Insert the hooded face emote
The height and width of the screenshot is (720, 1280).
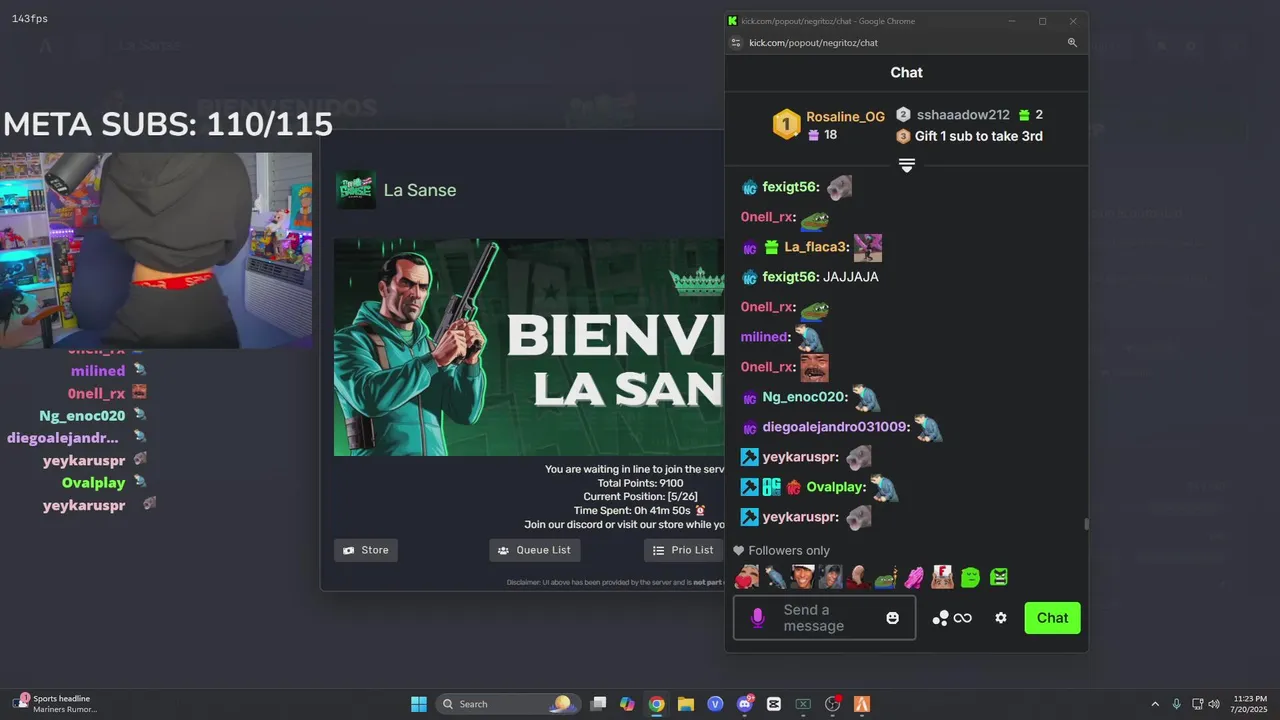(830, 577)
